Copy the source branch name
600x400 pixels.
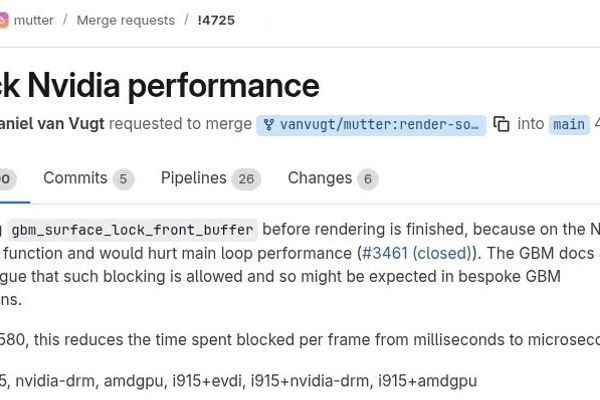point(502,125)
